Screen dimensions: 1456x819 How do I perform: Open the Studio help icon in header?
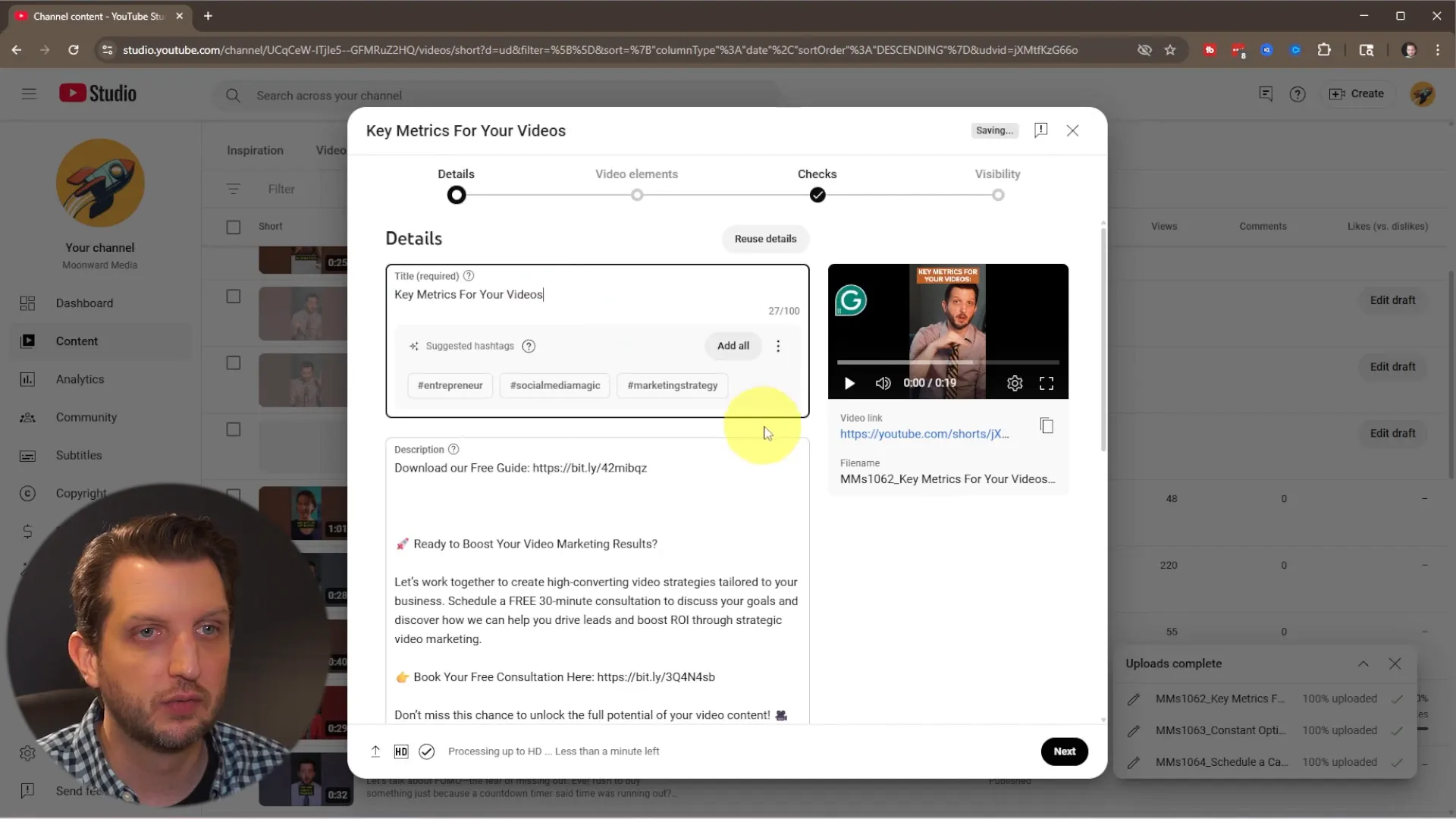(1298, 94)
